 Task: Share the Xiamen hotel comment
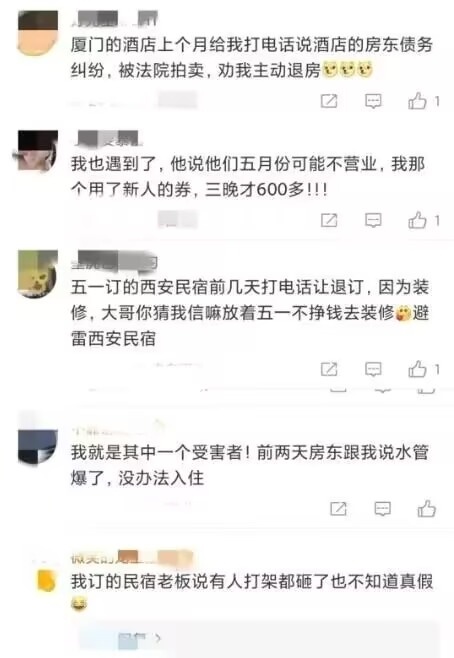point(329,101)
